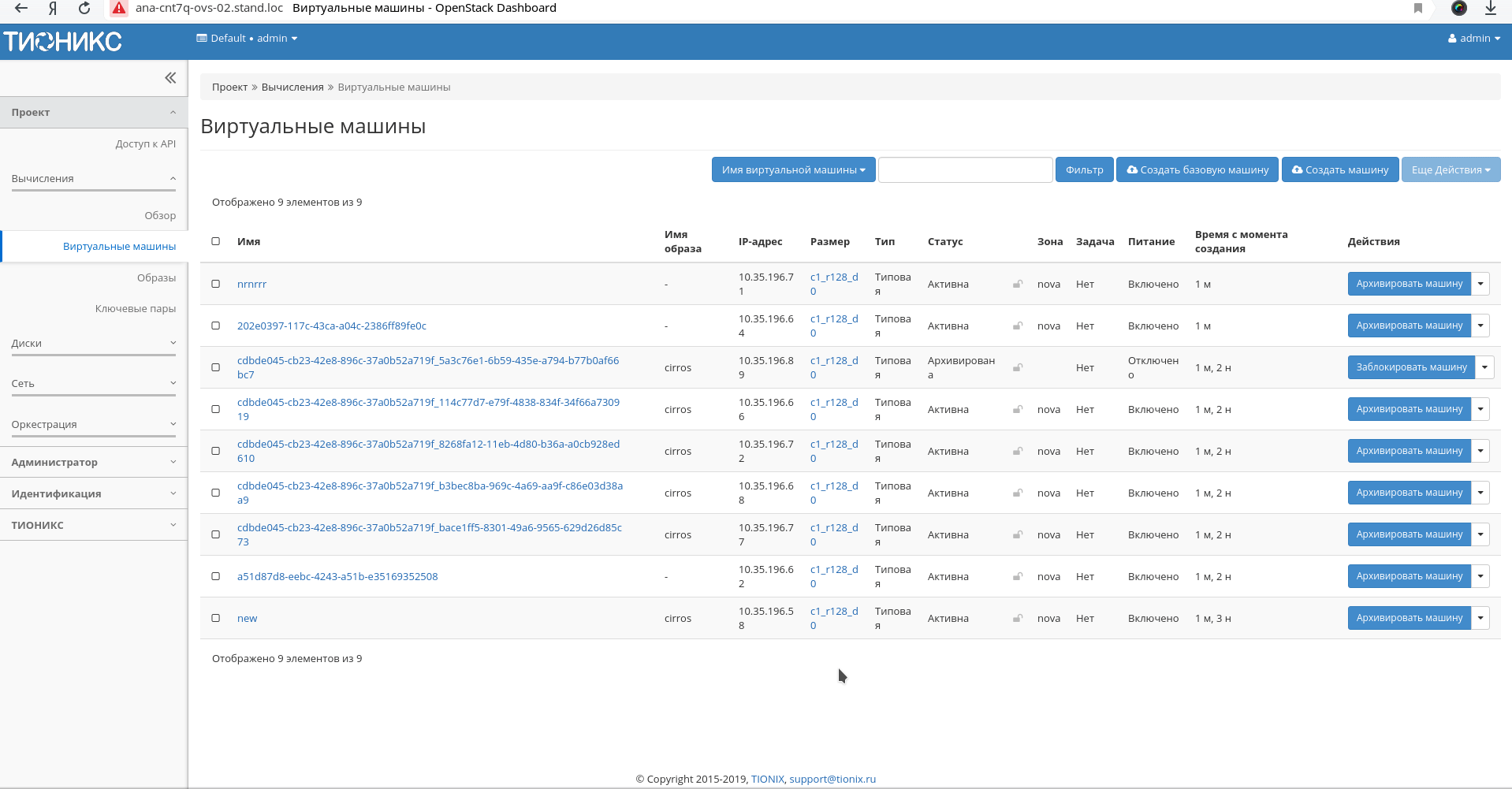This screenshot has width=1512, height=789.
Task: Go to Ключевые пары in sidebar
Action: (x=135, y=308)
